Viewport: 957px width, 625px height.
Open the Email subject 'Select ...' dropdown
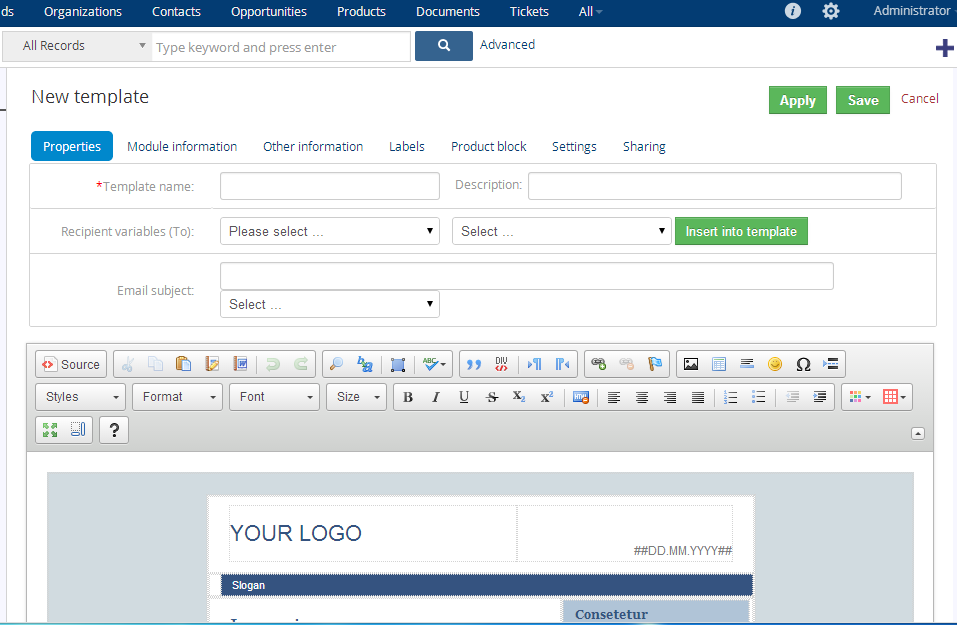(330, 304)
